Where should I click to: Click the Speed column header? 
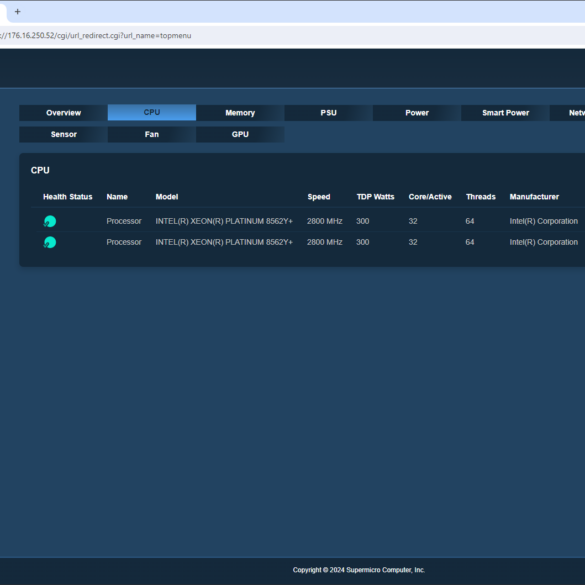tap(319, 197)
